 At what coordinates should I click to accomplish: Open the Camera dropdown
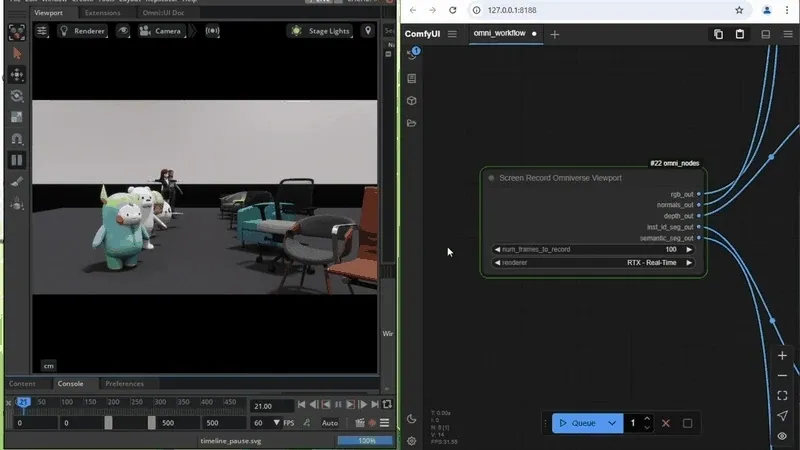(x=161, y=31)
